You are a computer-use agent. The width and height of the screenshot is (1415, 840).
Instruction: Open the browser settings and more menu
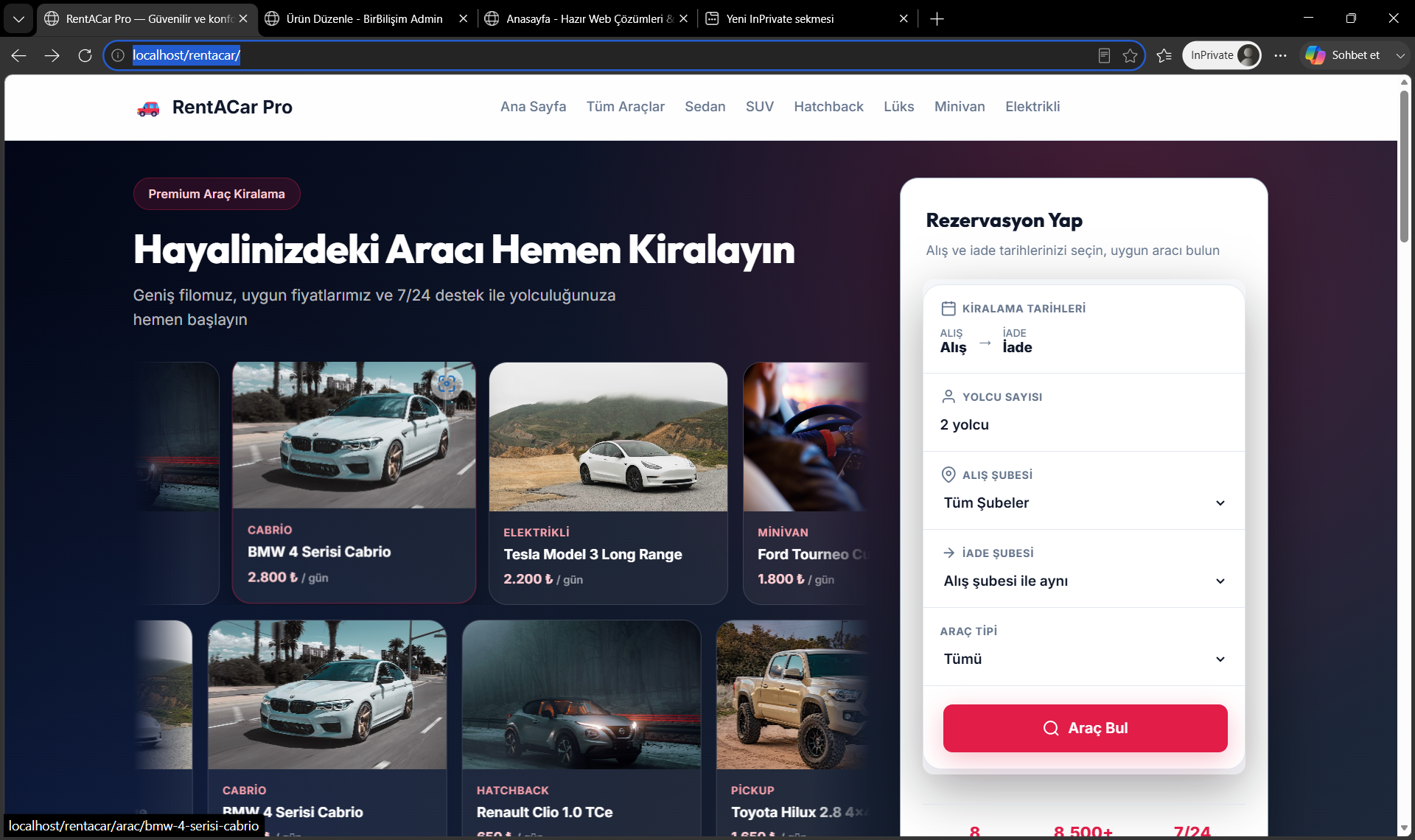[x=1281, y=55]
